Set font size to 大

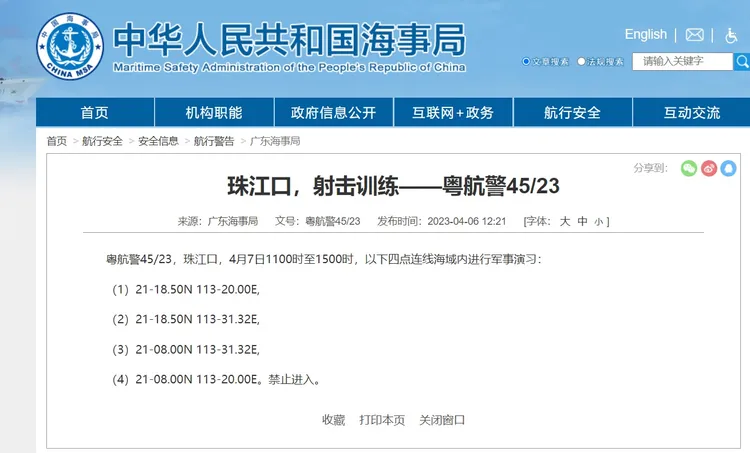pyautogui.click(x=565, y=221)
